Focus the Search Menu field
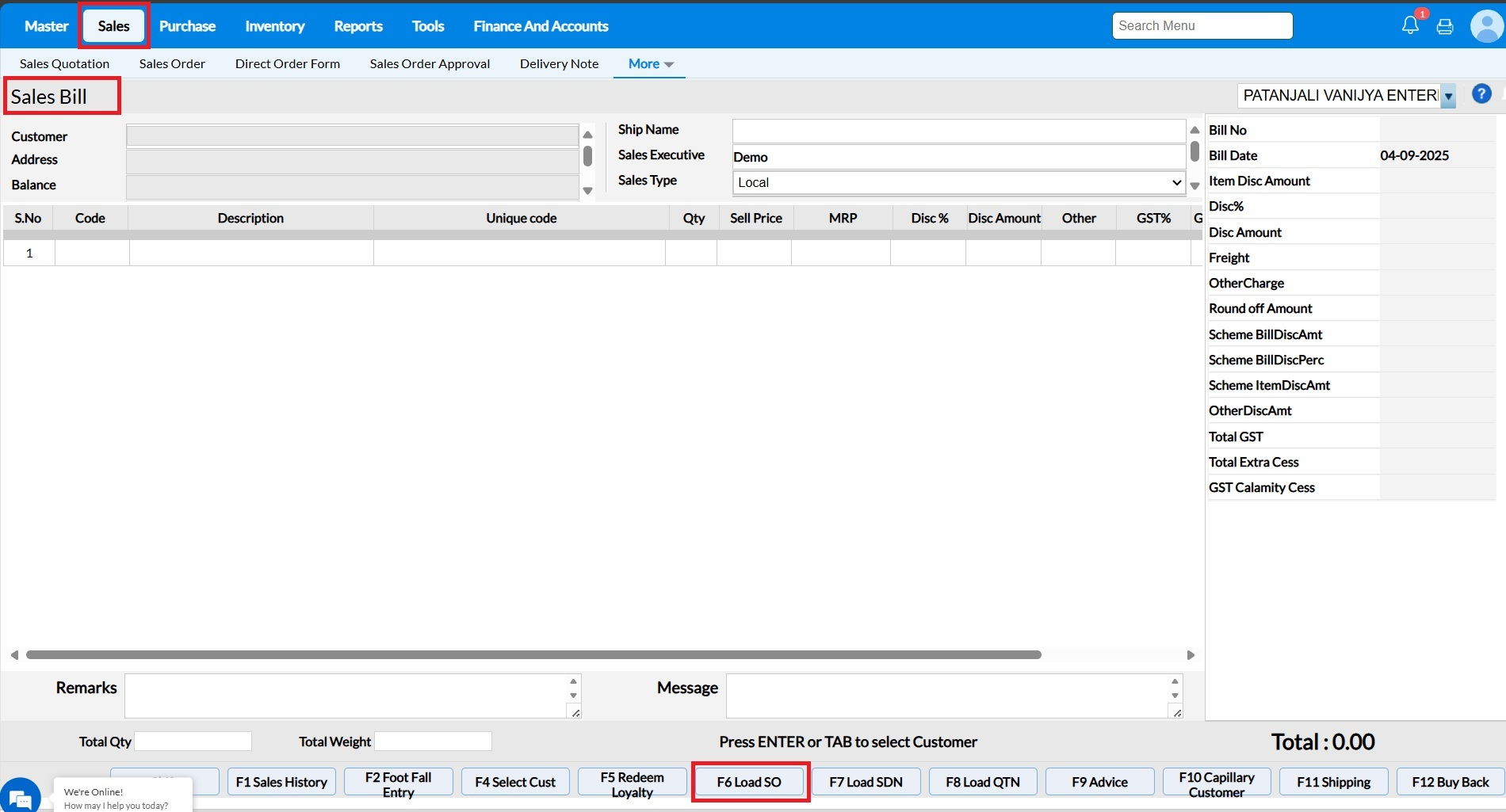This screenshot has height=812, width=1506. (1202, 26)
